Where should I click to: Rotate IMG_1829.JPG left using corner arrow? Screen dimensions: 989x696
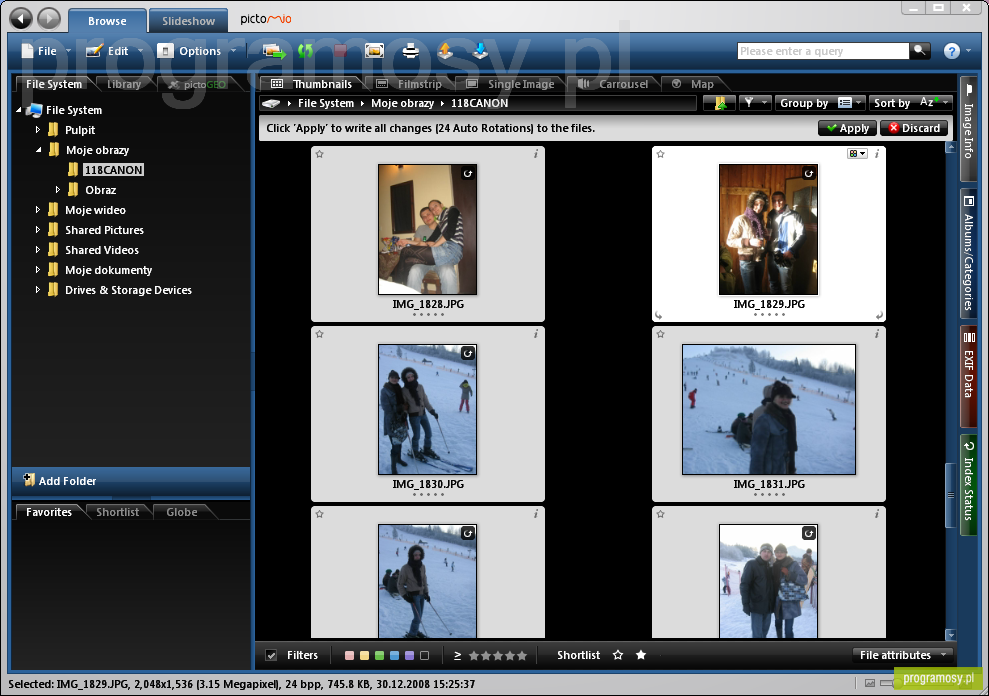click(x=659, y=315)
